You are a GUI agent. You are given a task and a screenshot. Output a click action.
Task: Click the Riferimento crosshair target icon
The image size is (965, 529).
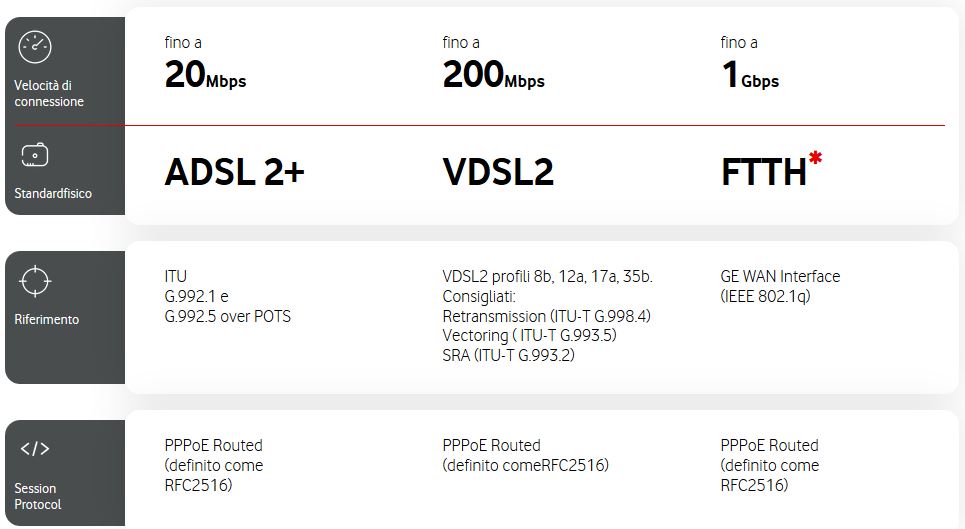pos(35,281)
